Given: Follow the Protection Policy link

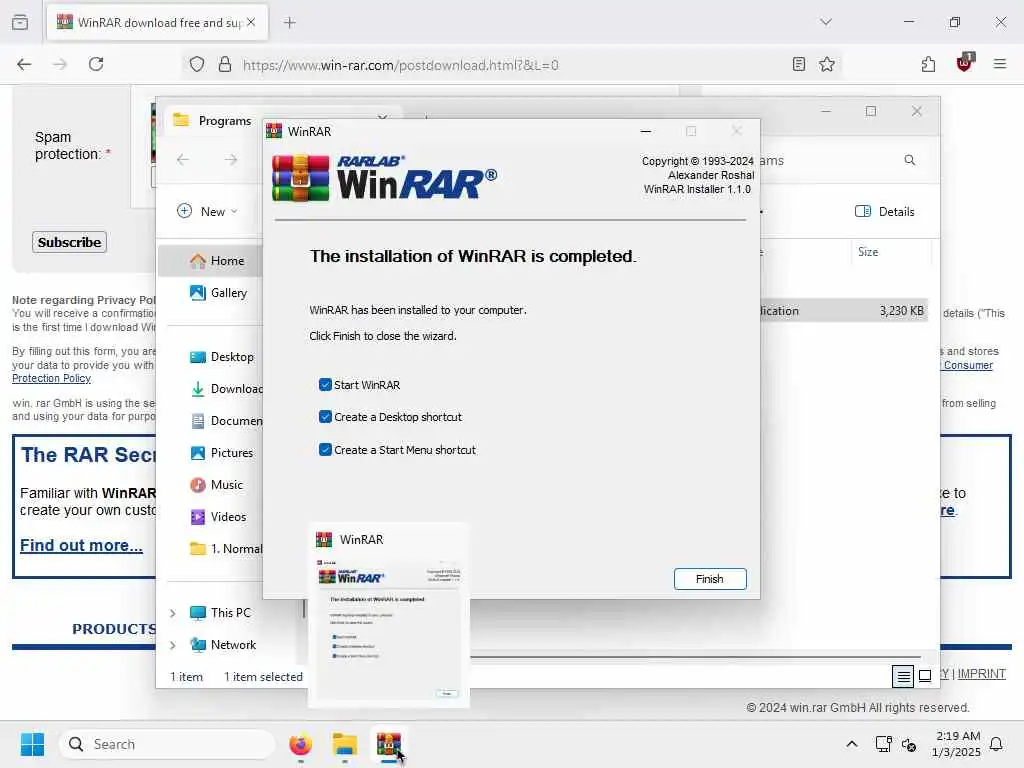Looking at the screenshot, I should click(x=52, y=378).
